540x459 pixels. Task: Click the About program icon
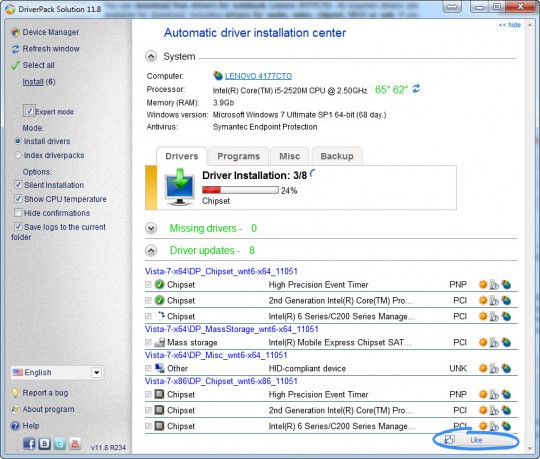coord(15,409)
